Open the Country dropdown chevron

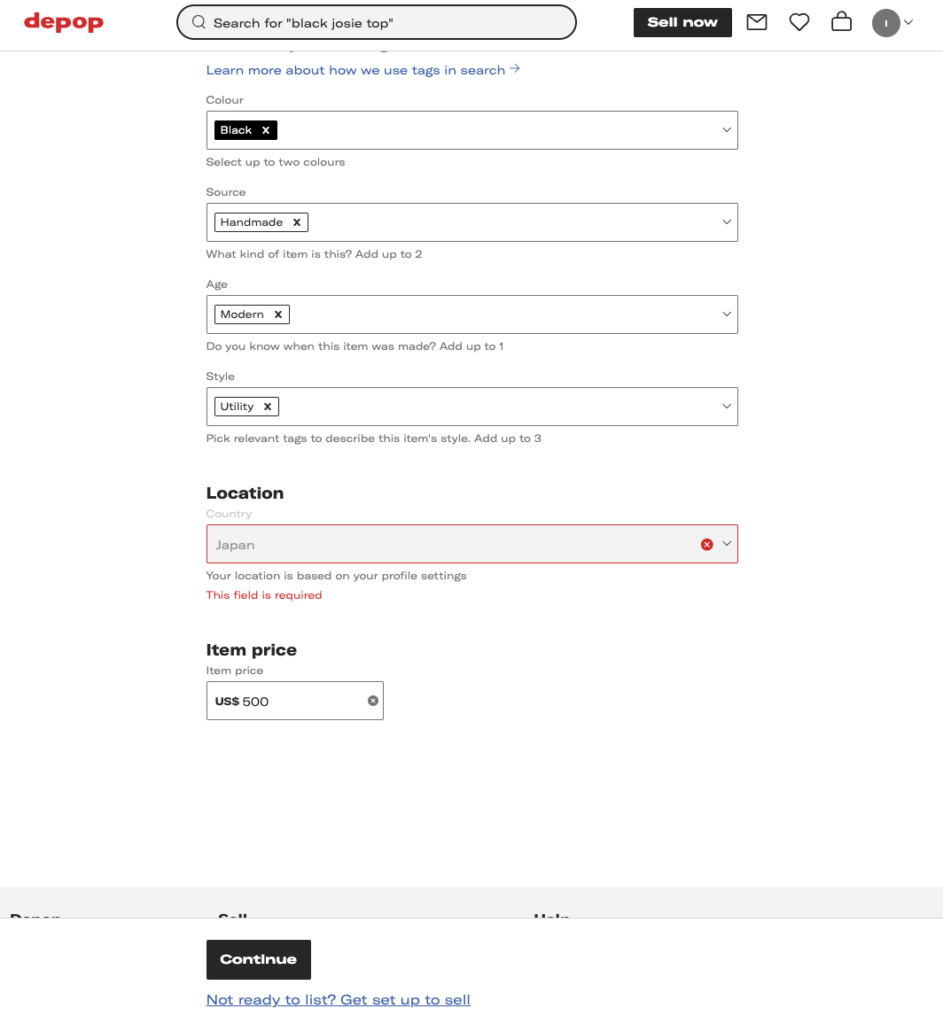[727, 544]
